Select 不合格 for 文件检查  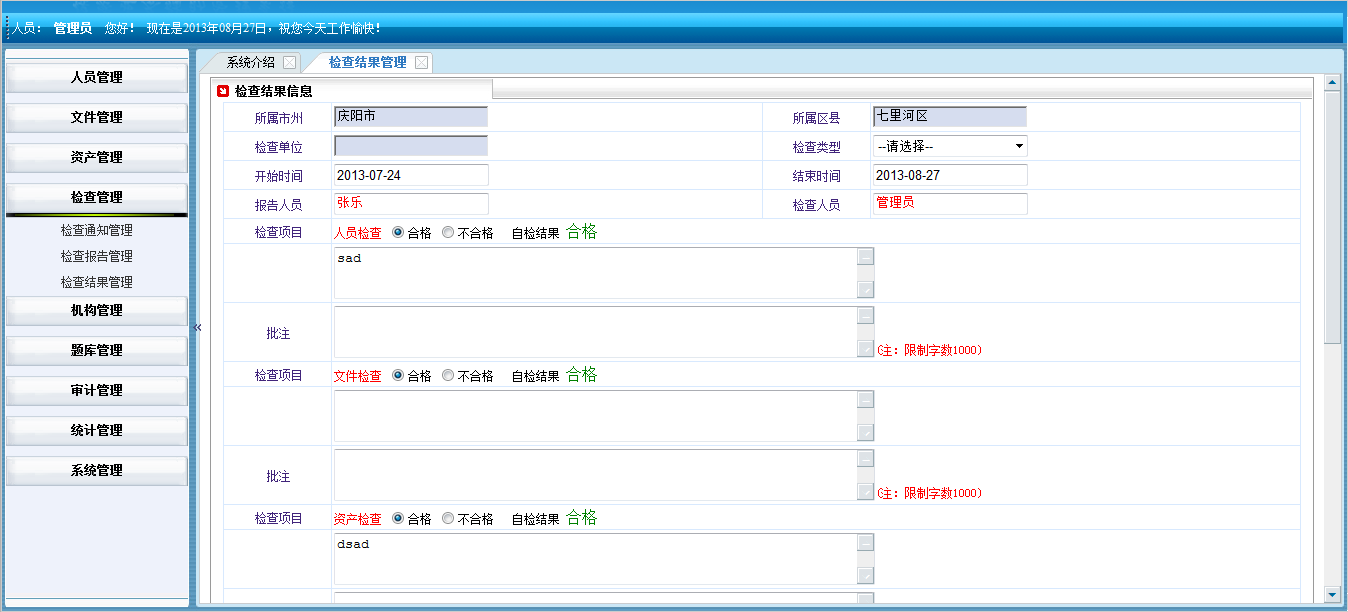(448, 376)
